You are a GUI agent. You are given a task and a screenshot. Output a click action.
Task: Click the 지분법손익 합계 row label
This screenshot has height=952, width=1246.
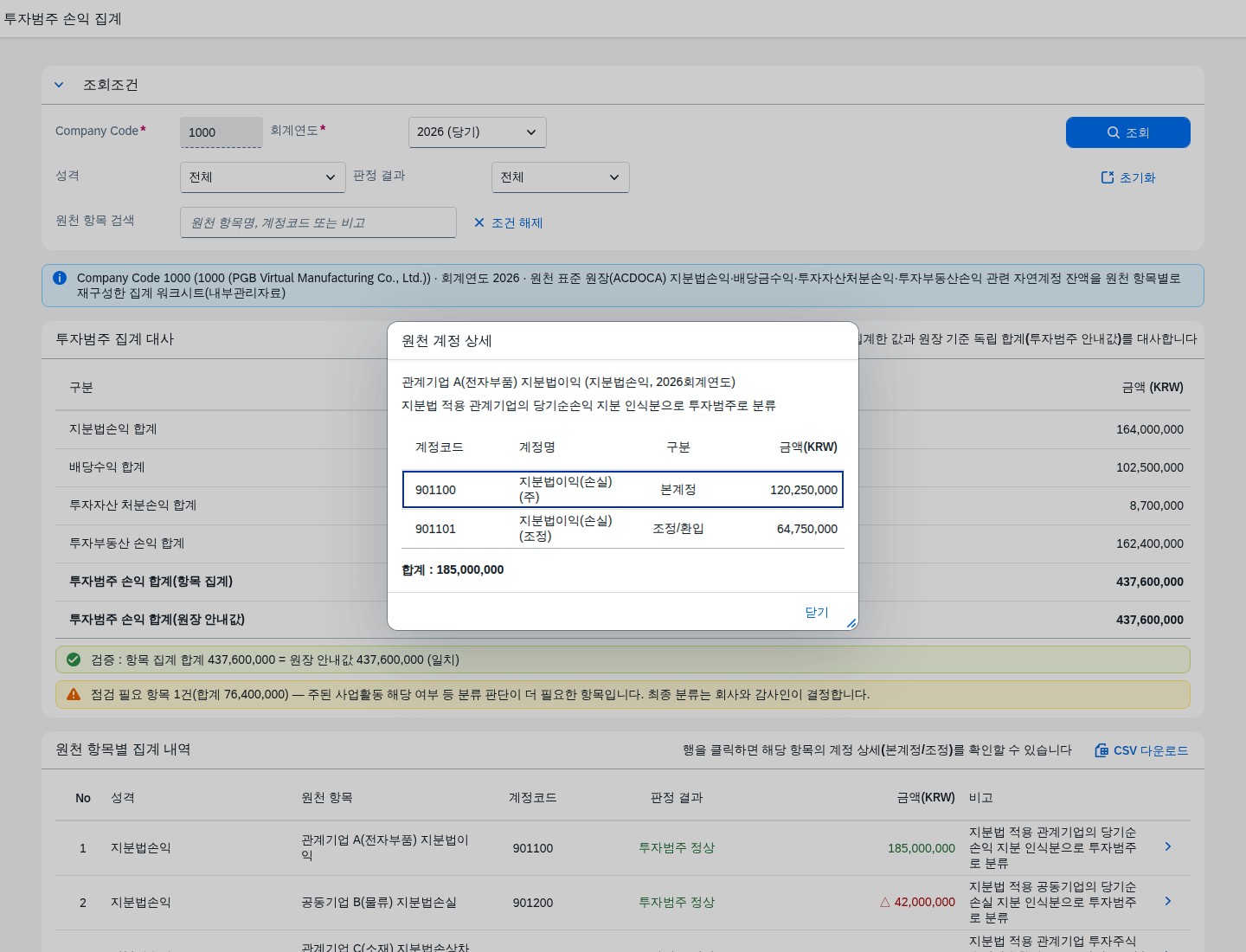click(x=113, y=429)
